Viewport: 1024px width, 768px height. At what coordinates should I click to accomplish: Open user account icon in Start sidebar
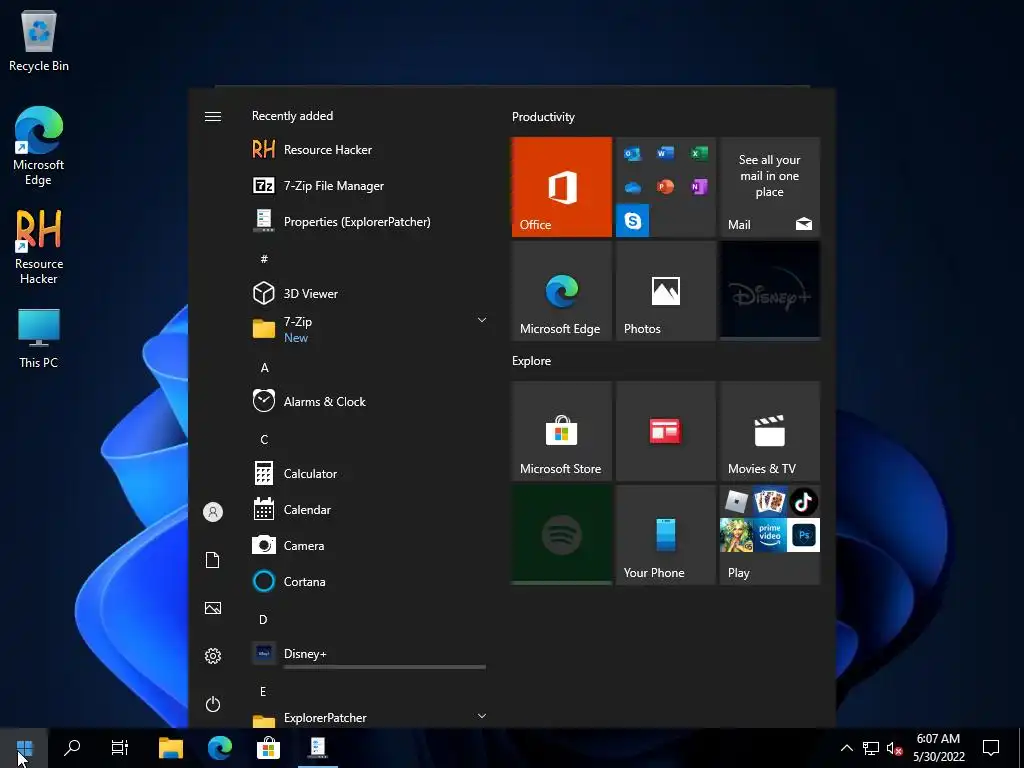coord(213,511)
